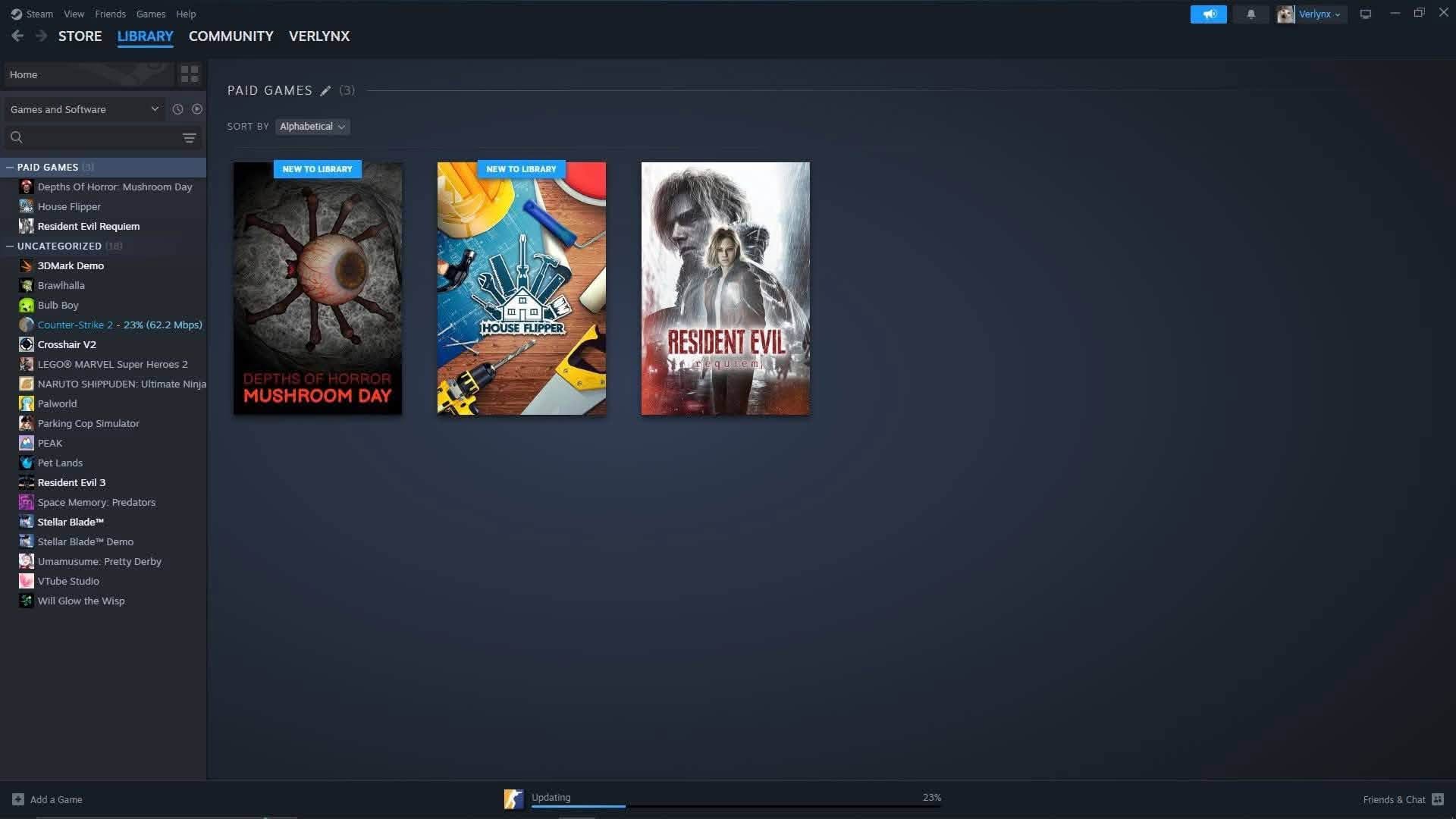Click the Crosshair V2 game icon

click(x=27, y=344)
